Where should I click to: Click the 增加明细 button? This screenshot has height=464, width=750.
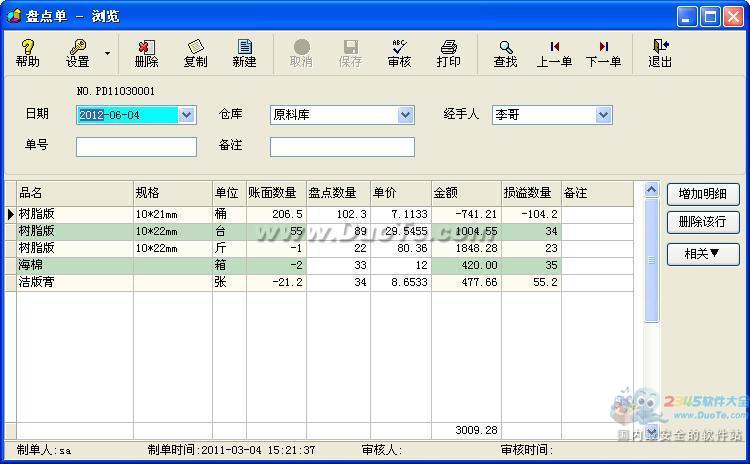(x=703, y=194)
